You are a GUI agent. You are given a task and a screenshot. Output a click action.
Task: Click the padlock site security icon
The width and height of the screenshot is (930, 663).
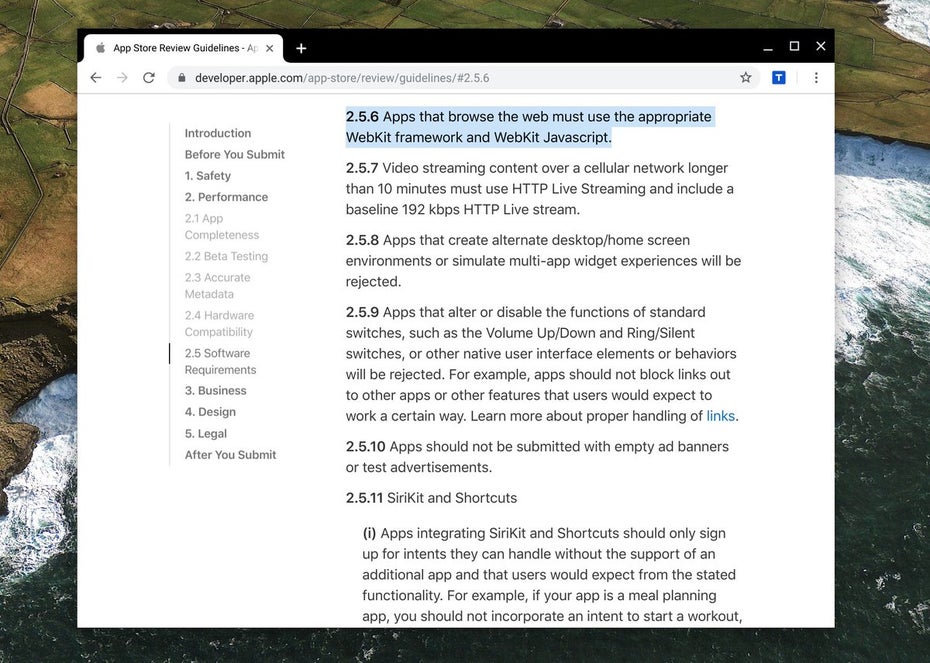182,78
